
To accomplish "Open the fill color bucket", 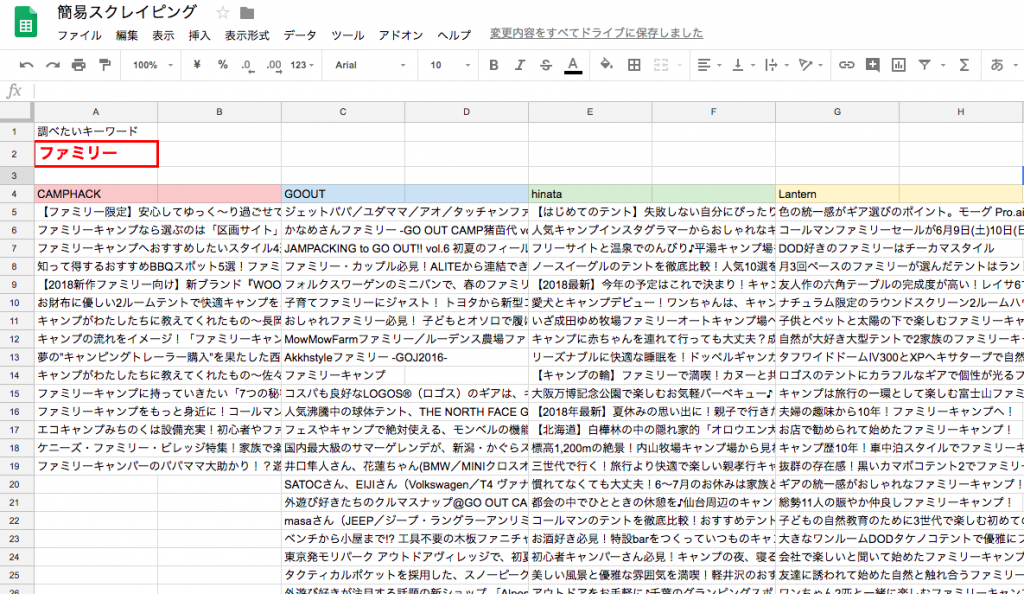I will click(606, 64).
